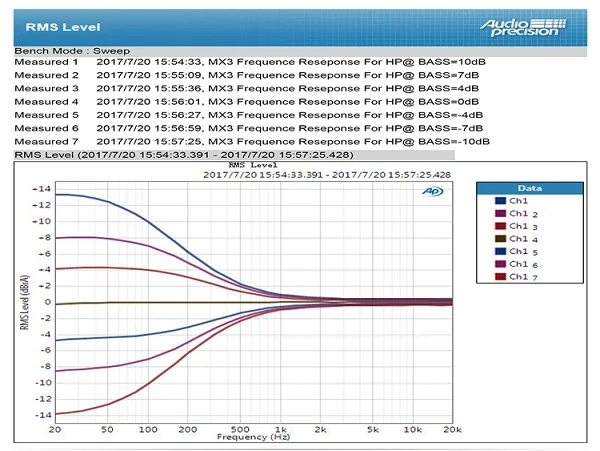
Task: Select the purple Ch1 6 legend swatch
Action: pos(500,264)
